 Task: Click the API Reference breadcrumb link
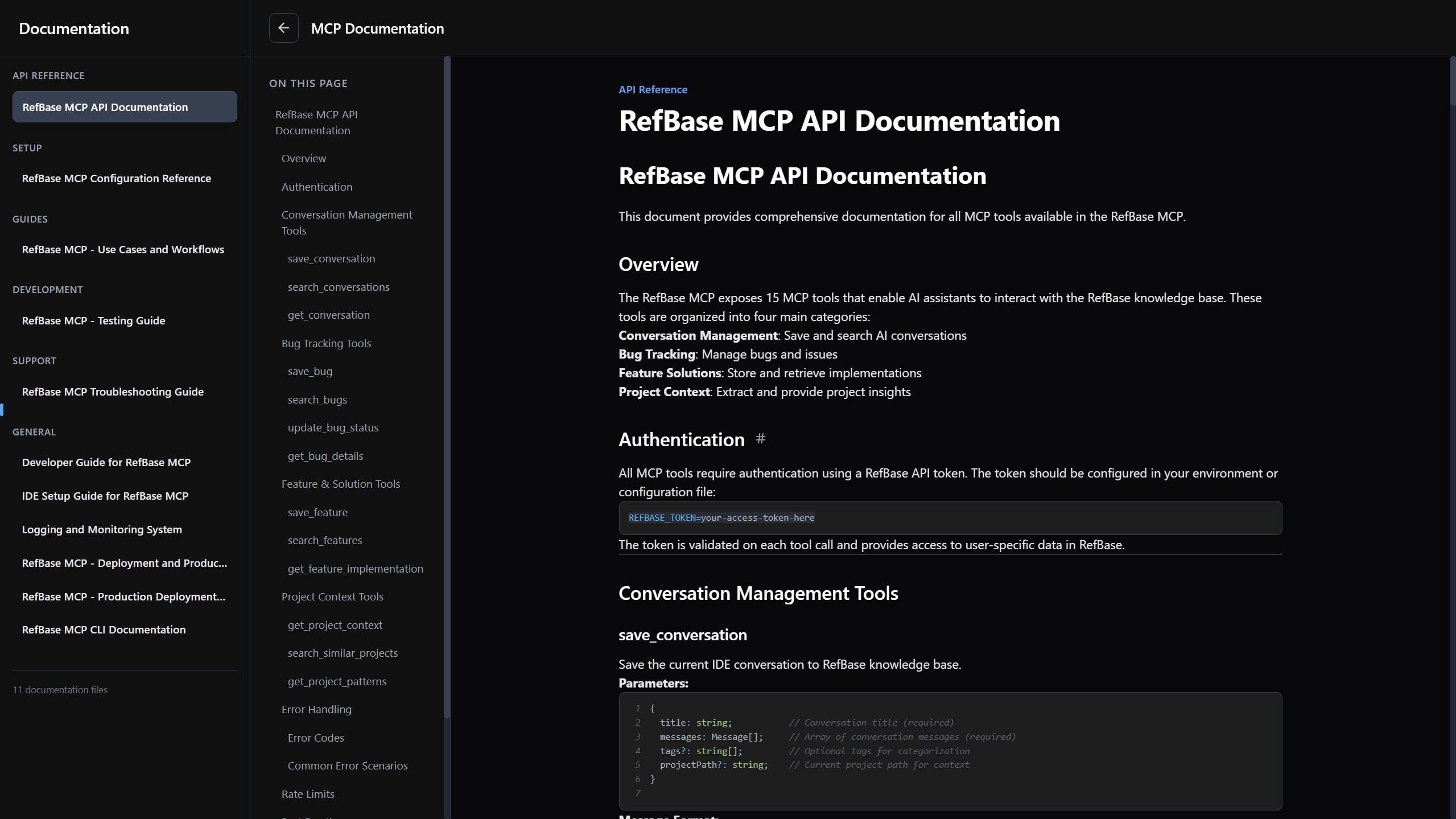click(x=653, y=89)
